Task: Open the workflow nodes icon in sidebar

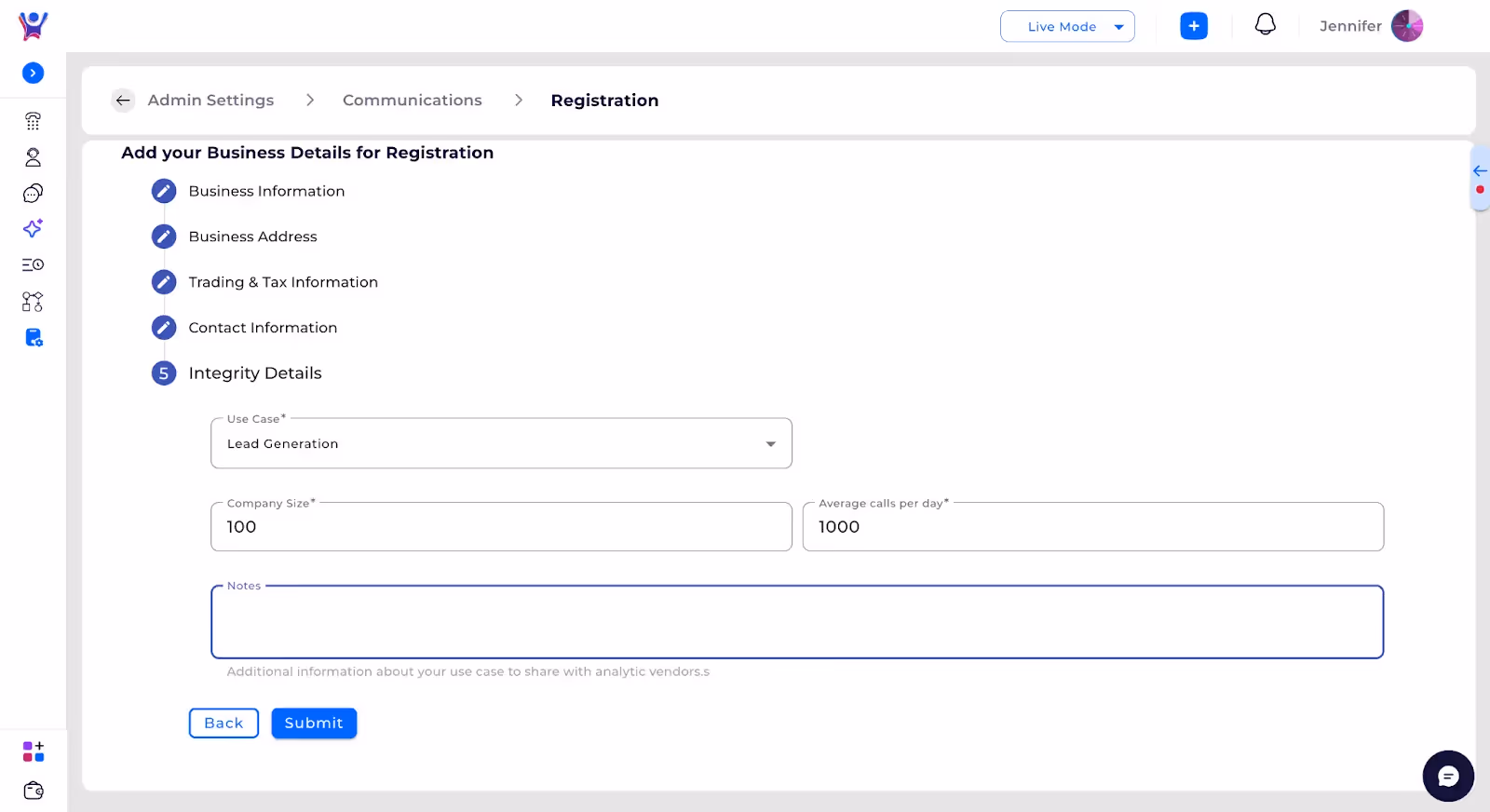Action: pyautogui.click(x=33, y=302)
